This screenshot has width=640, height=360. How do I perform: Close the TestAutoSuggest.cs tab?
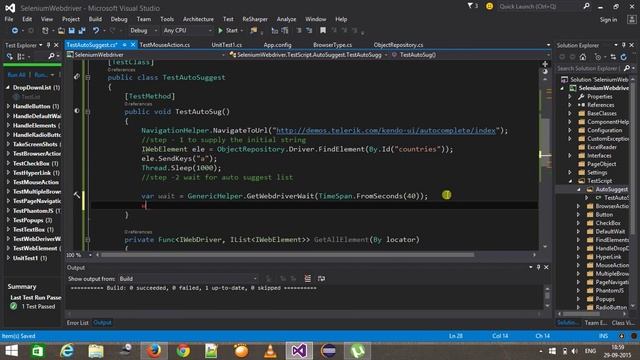[133, 45]
